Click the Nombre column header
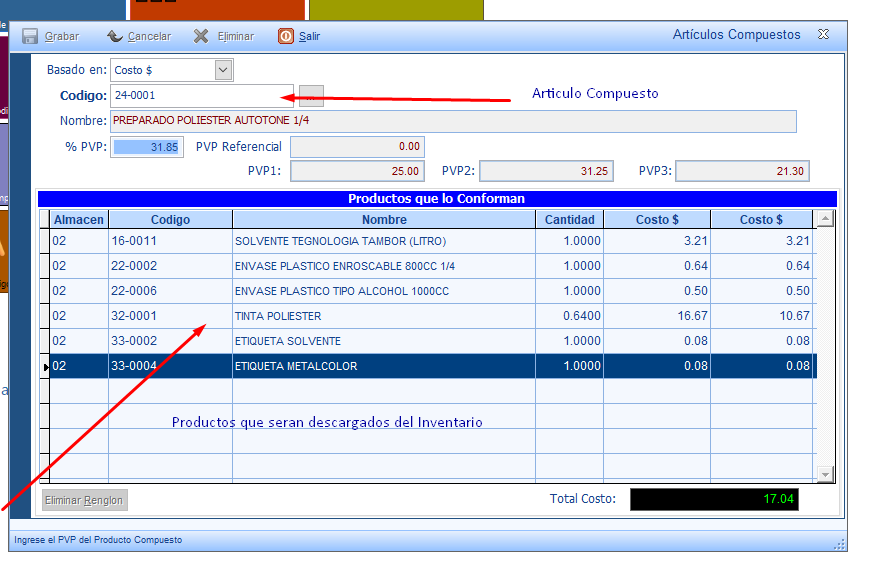This screenshot has height=581, width=872. (x=384, y=220)
